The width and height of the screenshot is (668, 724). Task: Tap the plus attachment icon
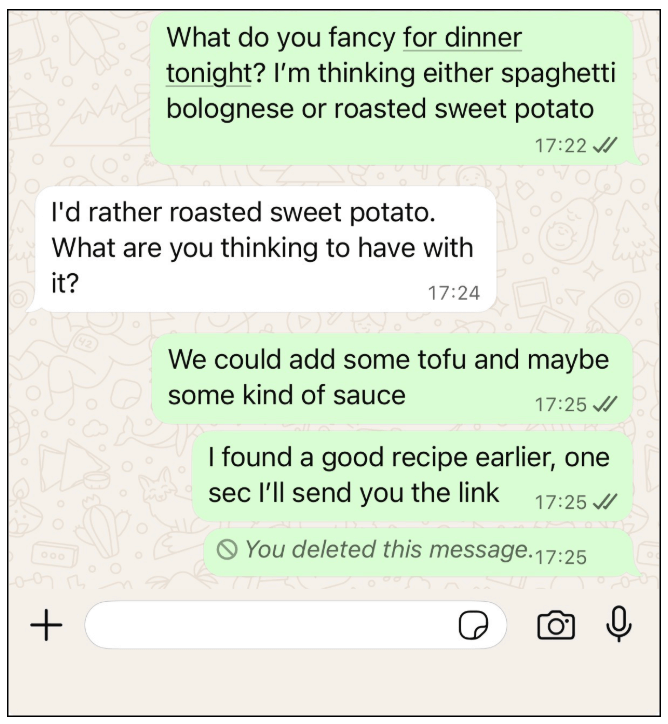46,625
